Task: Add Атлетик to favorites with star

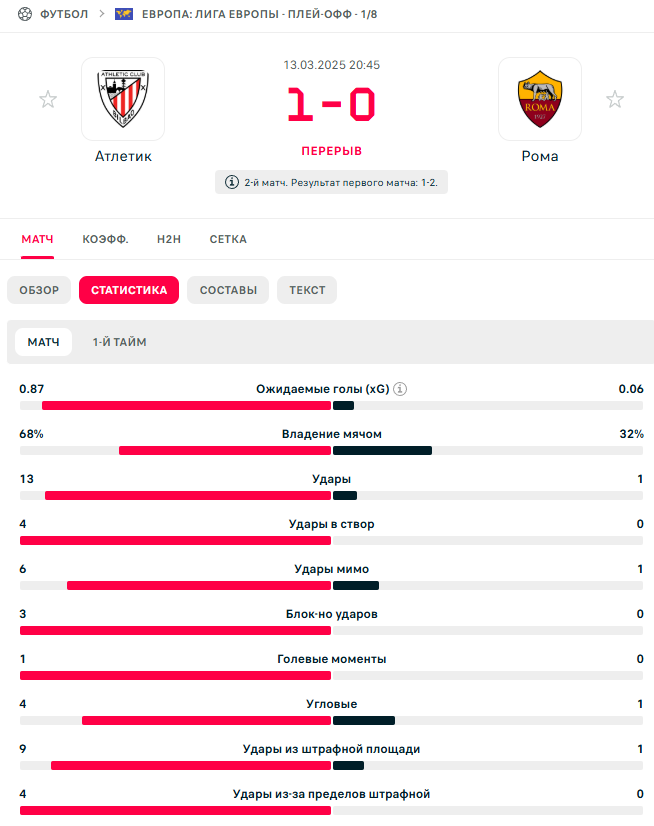Action: coord(48,99)
